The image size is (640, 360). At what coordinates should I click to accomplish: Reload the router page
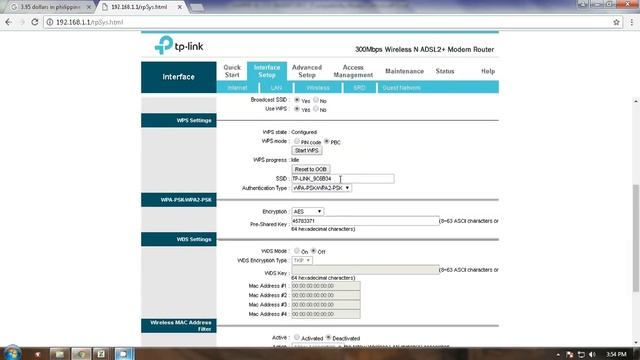pyautogui.click(x=35, y=22)
